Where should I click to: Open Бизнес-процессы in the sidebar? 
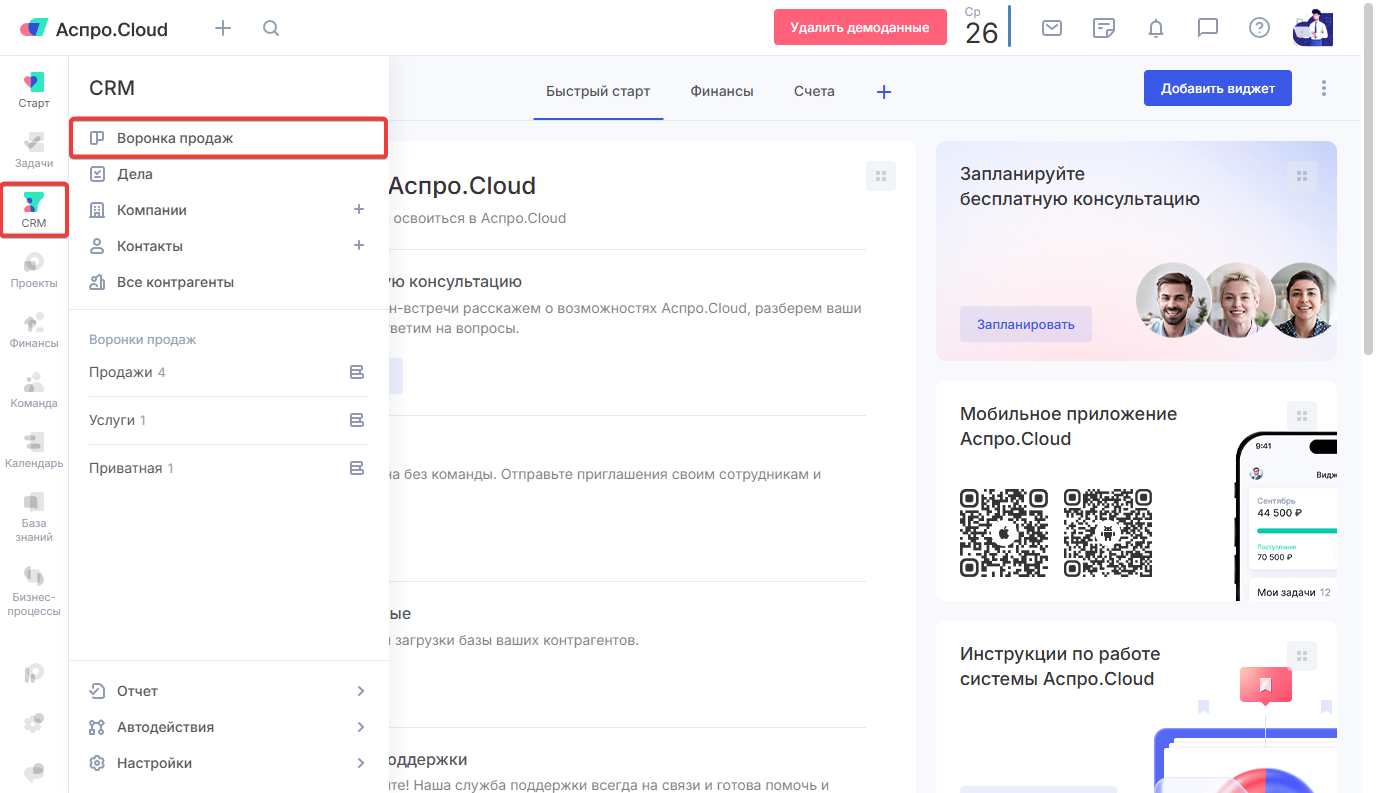pyautogui.click(x=34, y=591)
